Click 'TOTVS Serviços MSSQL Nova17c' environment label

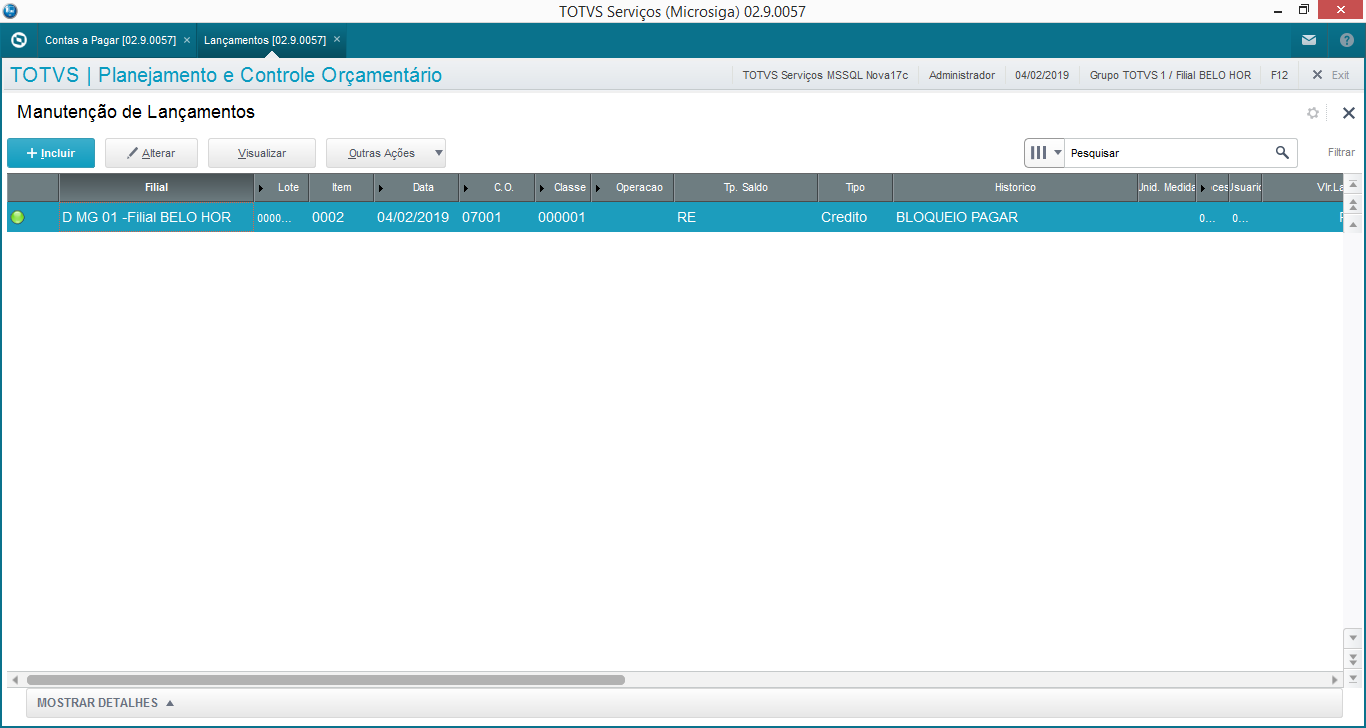(x=825, y=75)
